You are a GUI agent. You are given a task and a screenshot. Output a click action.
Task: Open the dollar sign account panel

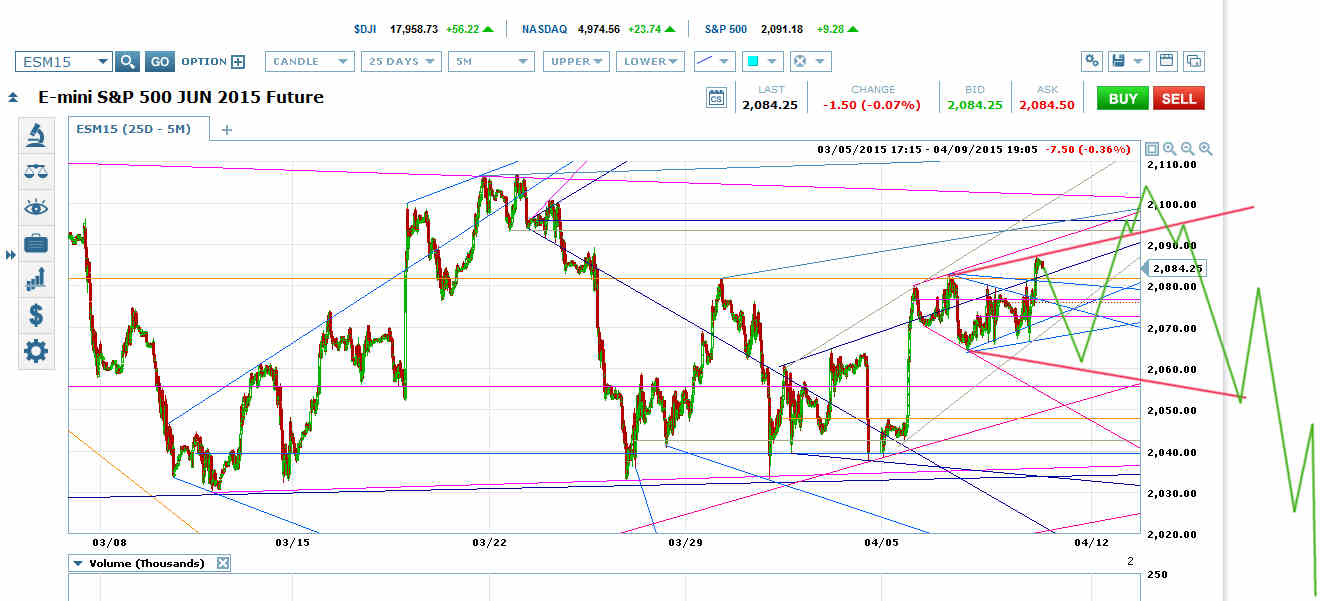(x=36, y=316)
